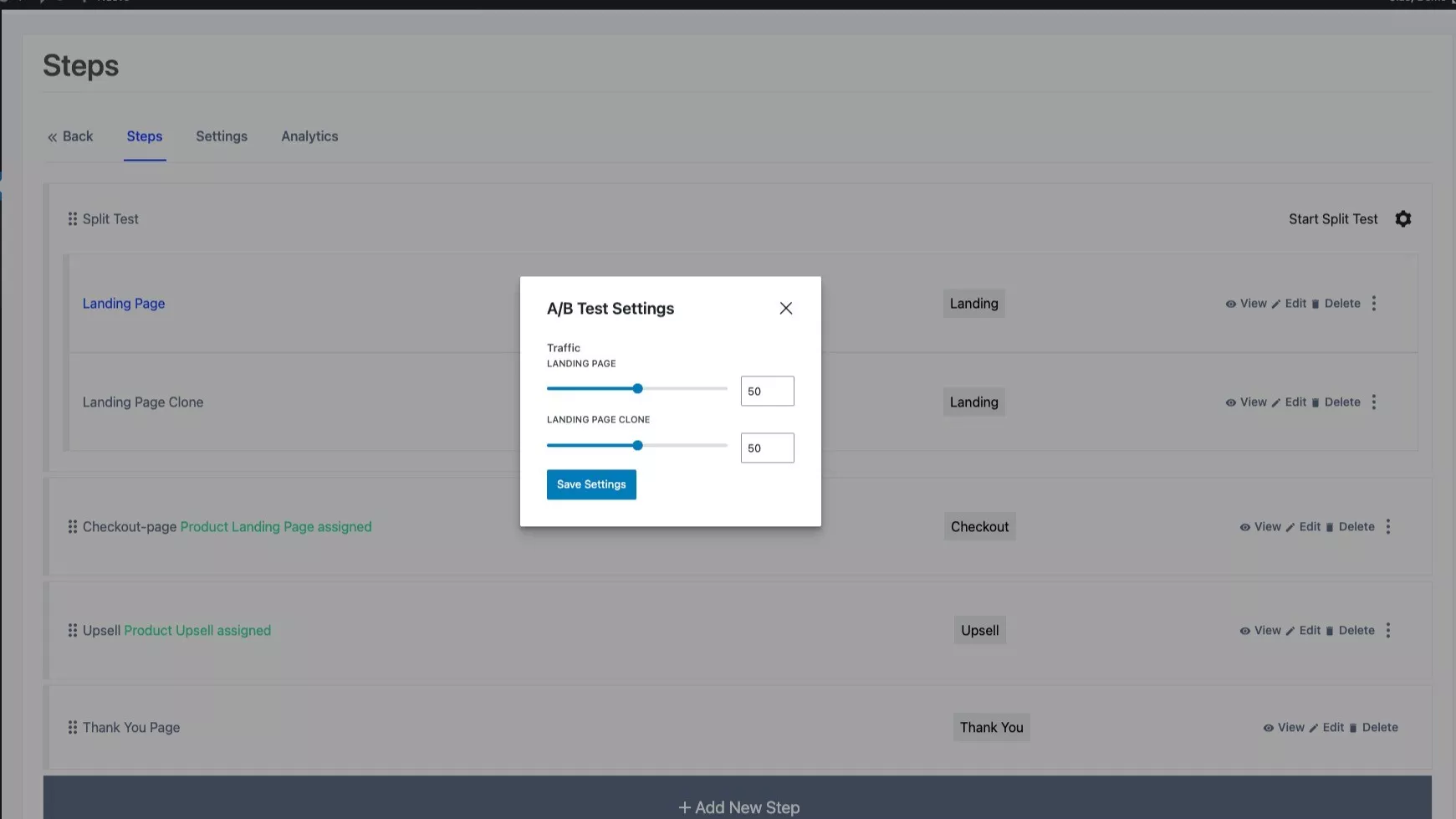Click the Save Settings button
The width and height of the screenshot is (1456, 819).
point(591,484)
